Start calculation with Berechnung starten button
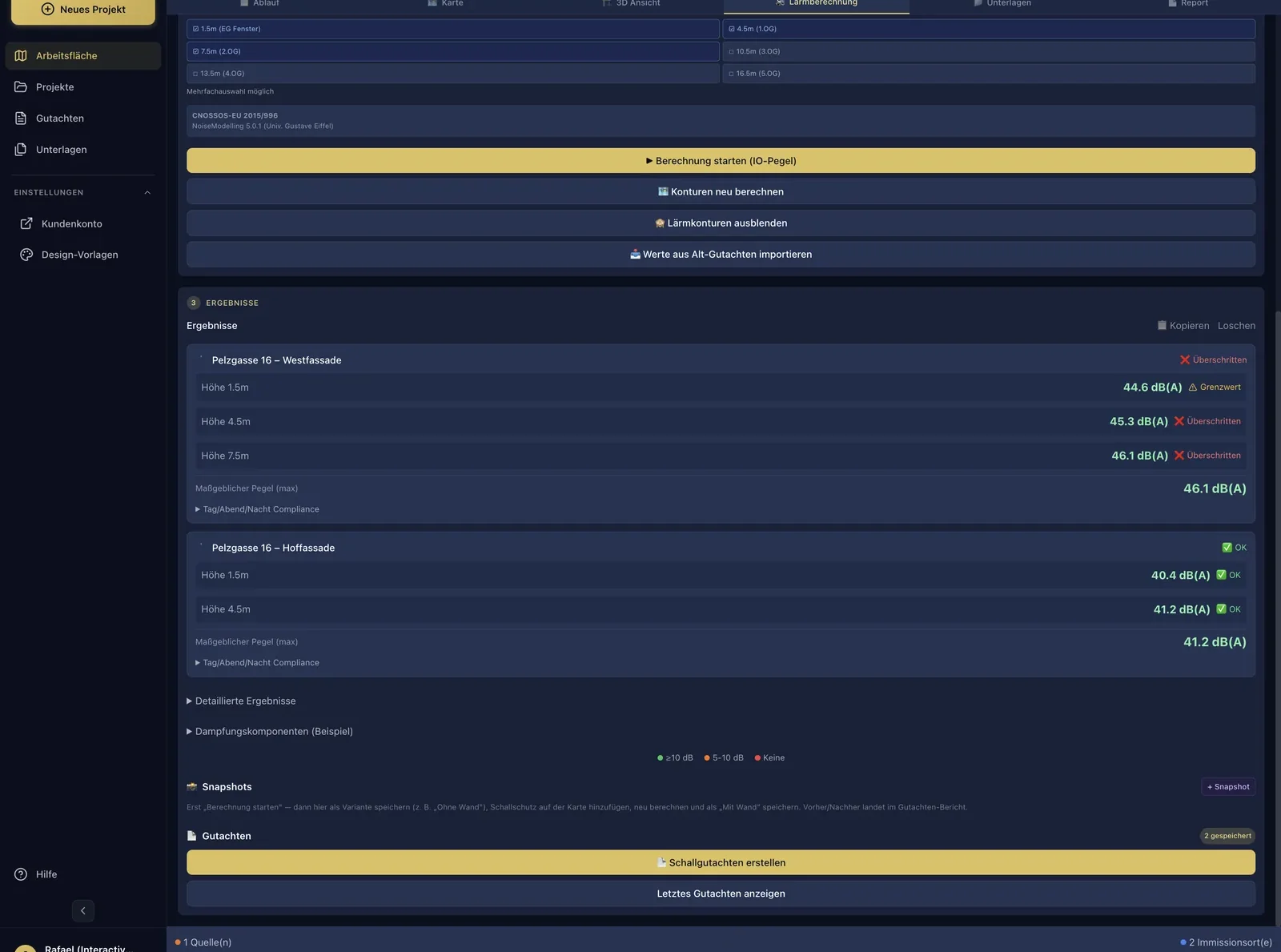The image size is (1281, 952). (x=721, y=161)
